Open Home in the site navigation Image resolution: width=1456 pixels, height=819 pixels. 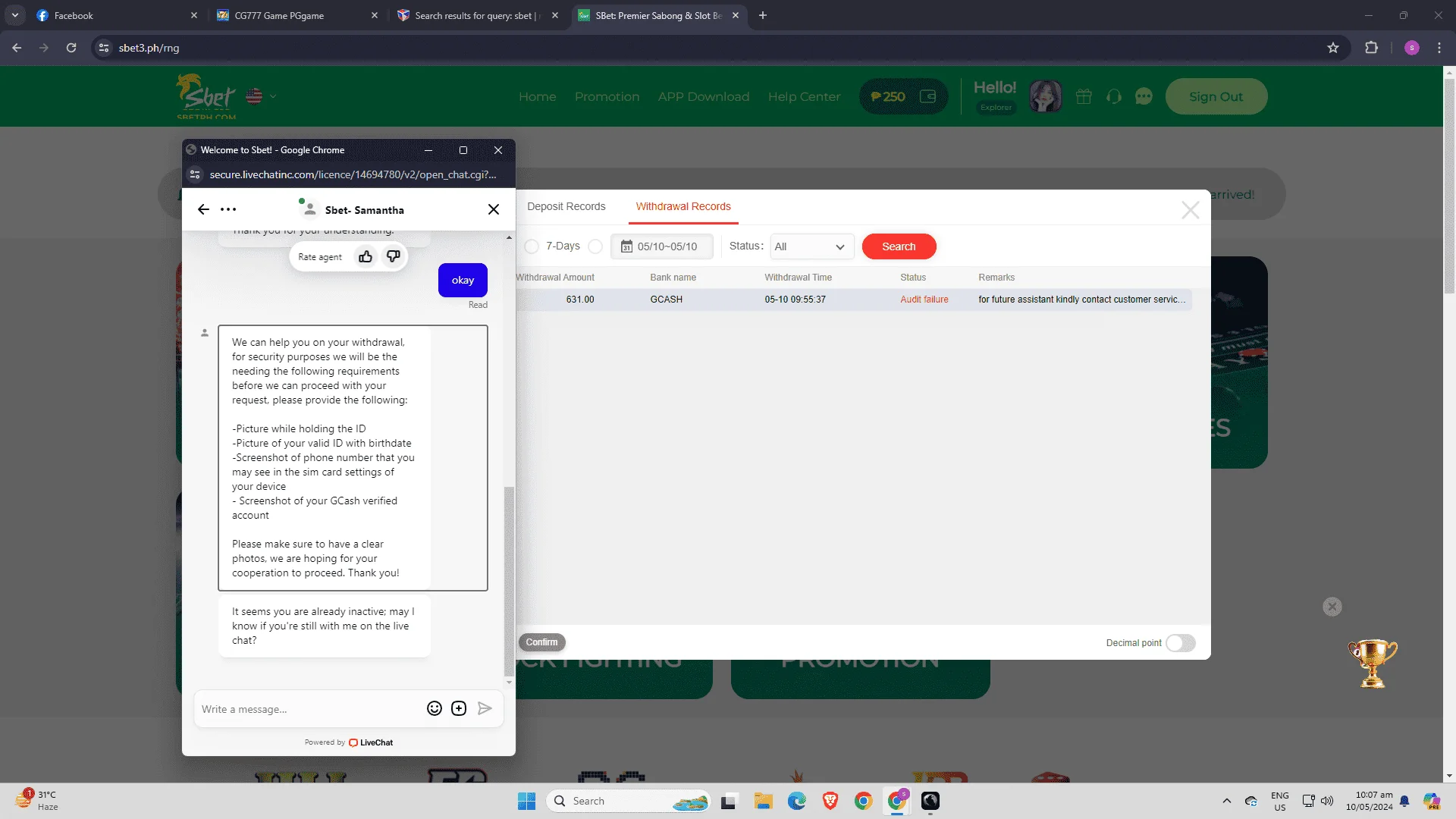pos(538,96)
